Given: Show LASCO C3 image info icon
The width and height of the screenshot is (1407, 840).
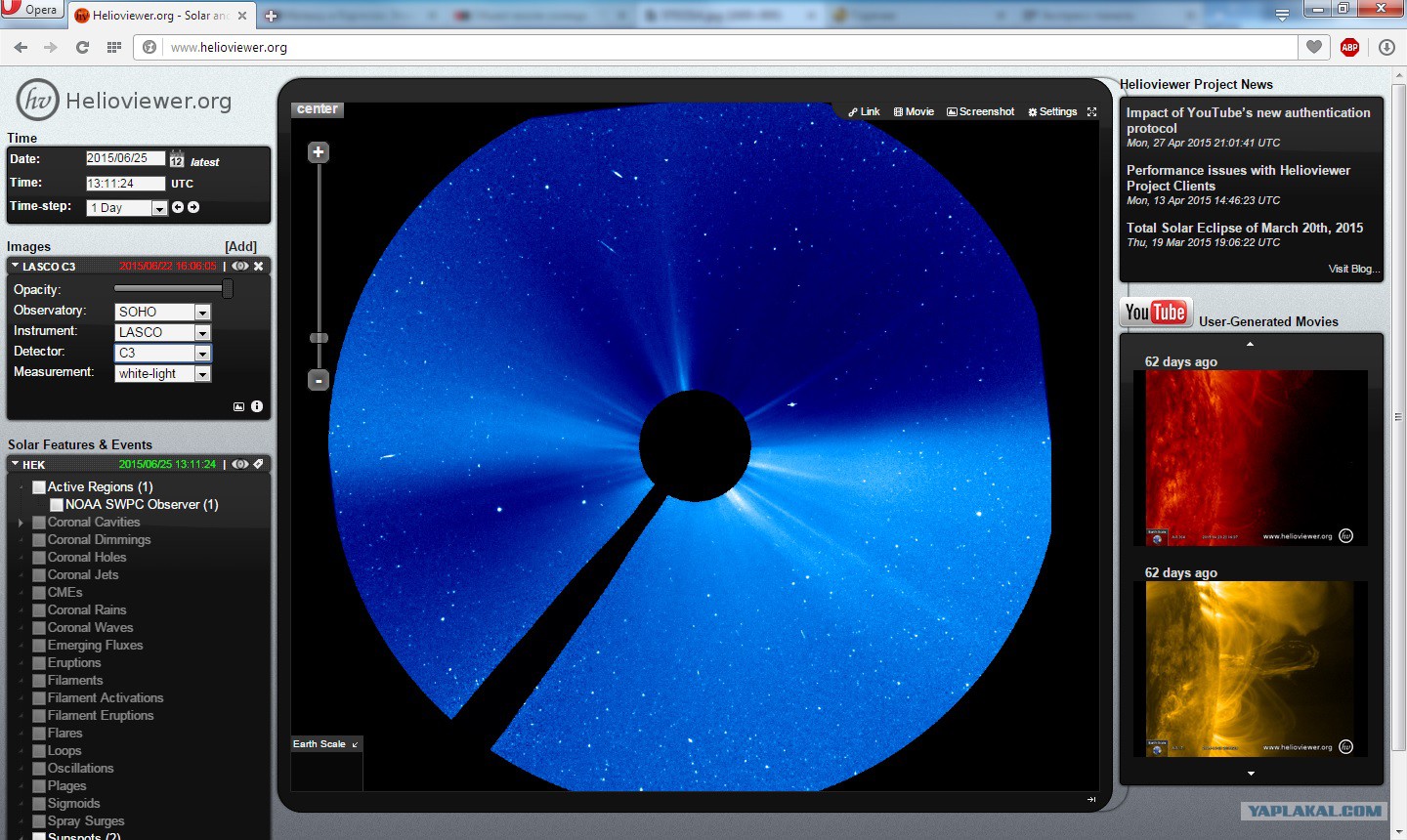Looking at the screenshot, I should [x=257, y=406].
